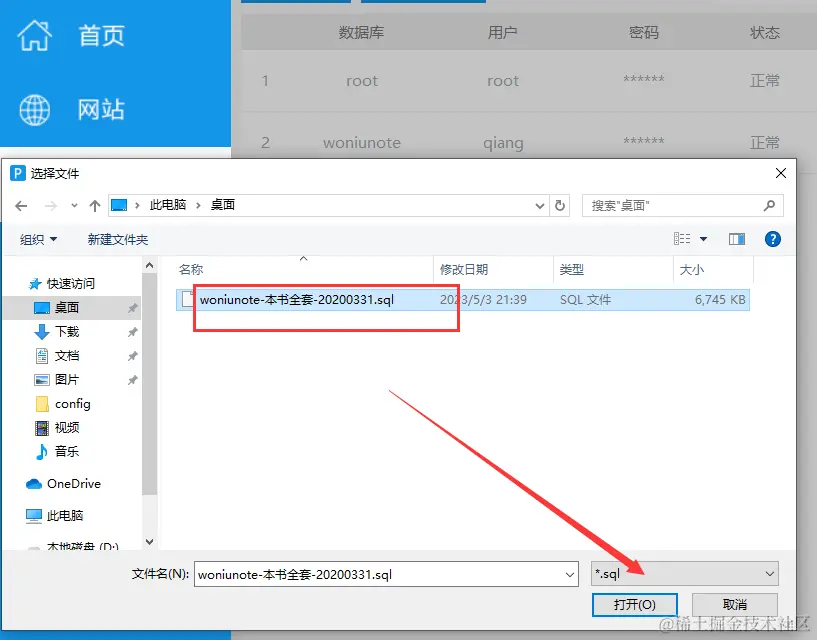
Task: Refresh the 桌面 folder view
Action: pyautogui.click(x=560, y=205)
